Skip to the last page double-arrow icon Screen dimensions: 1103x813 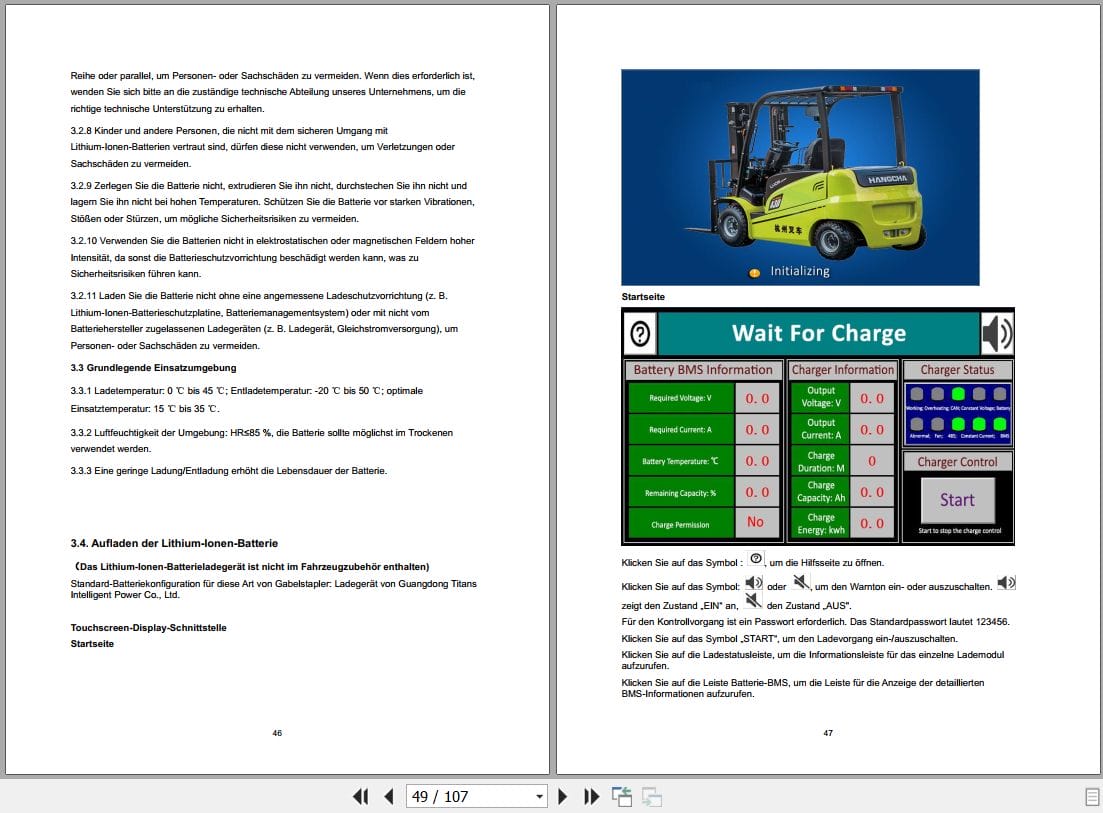click(x=591, y=796)
